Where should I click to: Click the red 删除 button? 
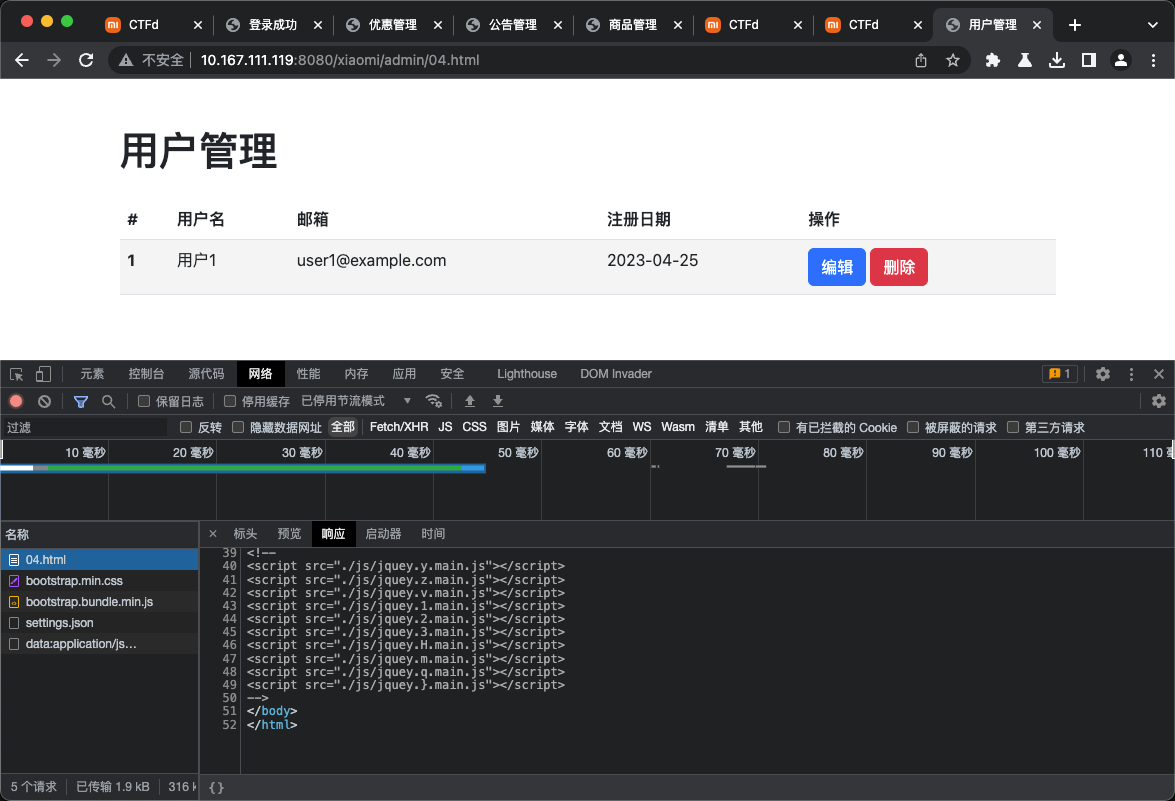pyautogui.click(x=898, y=267)
